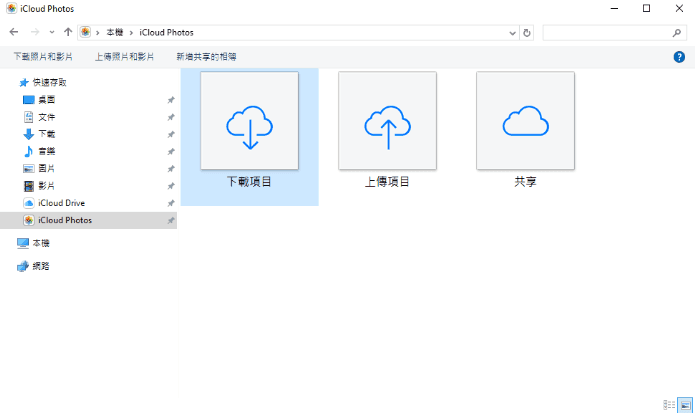This screenshot has width=695, height=413.
Task: Select iCloud Drive in the sidebar
Action: (x=61, y=203)
